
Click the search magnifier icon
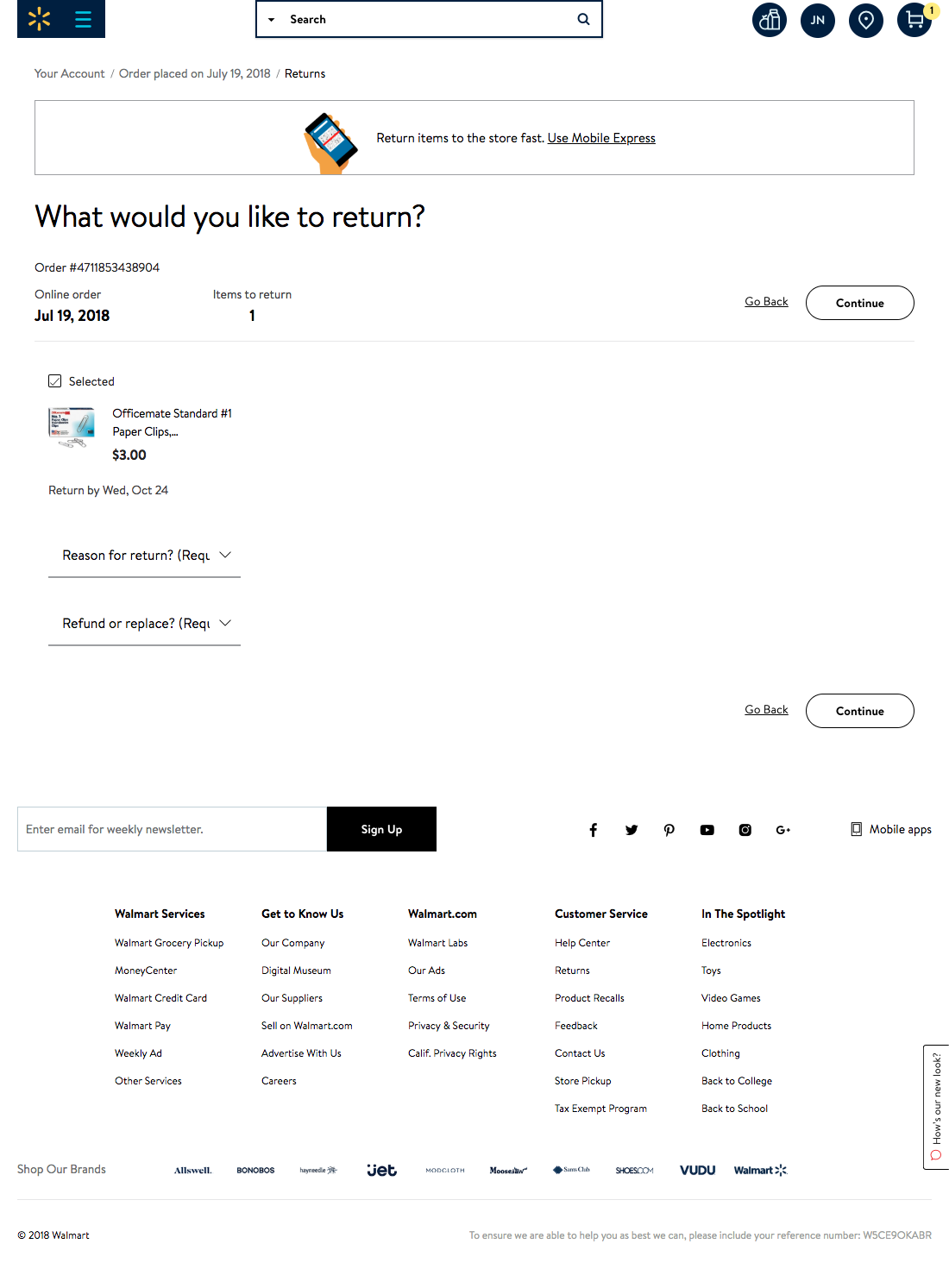[582, 18]
